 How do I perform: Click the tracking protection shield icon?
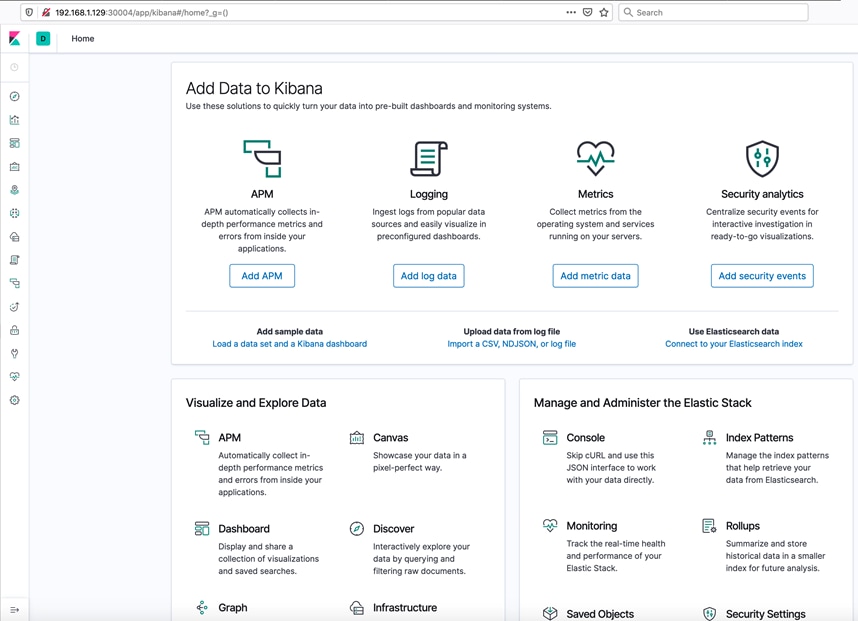(29, 12)
